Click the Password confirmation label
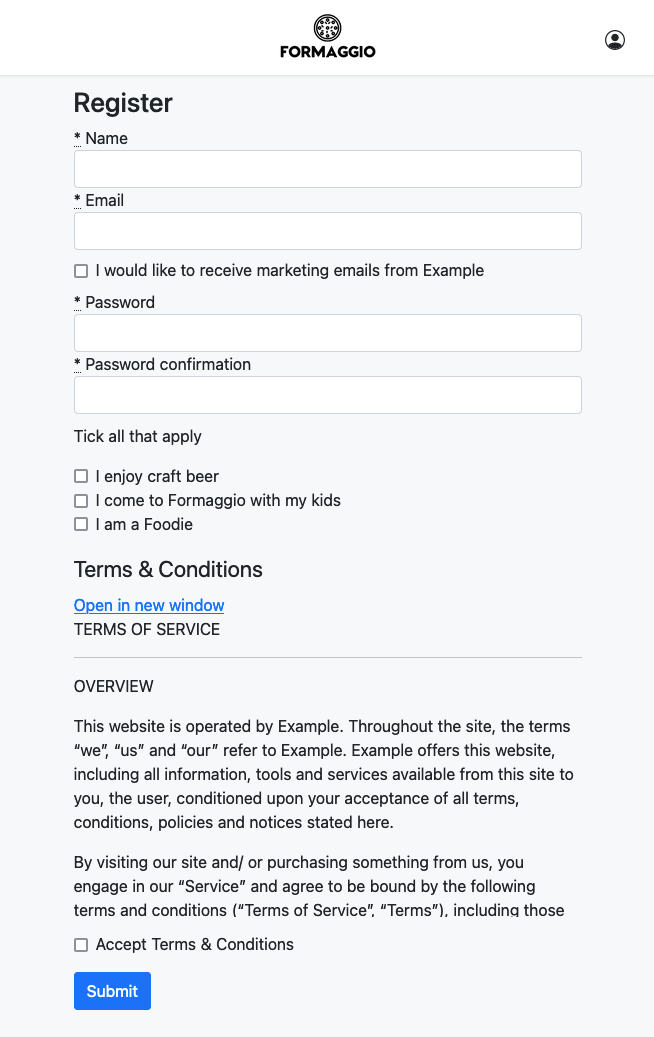654x1037 pixels. click(x=168, y=364)
